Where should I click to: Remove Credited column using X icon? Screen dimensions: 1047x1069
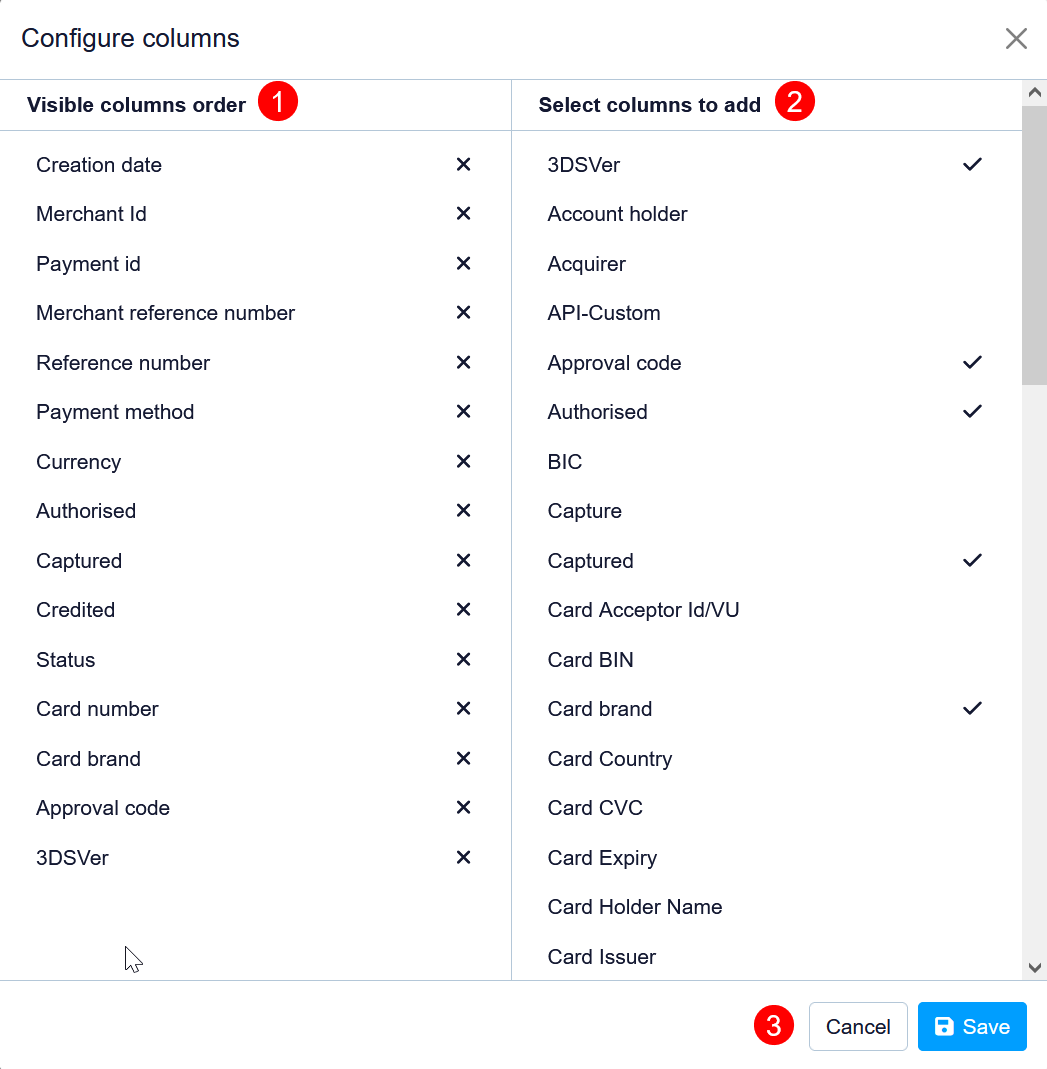coord(463,609)
